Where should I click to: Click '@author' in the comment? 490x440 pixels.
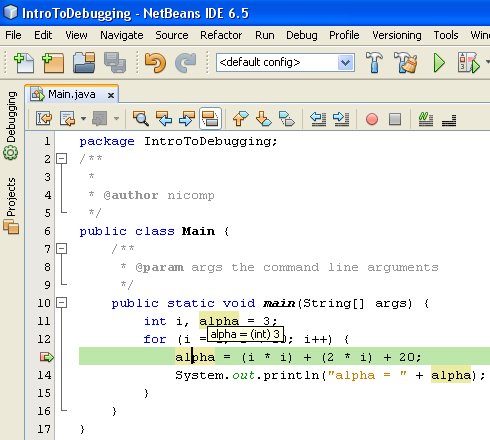coord(131,195)
